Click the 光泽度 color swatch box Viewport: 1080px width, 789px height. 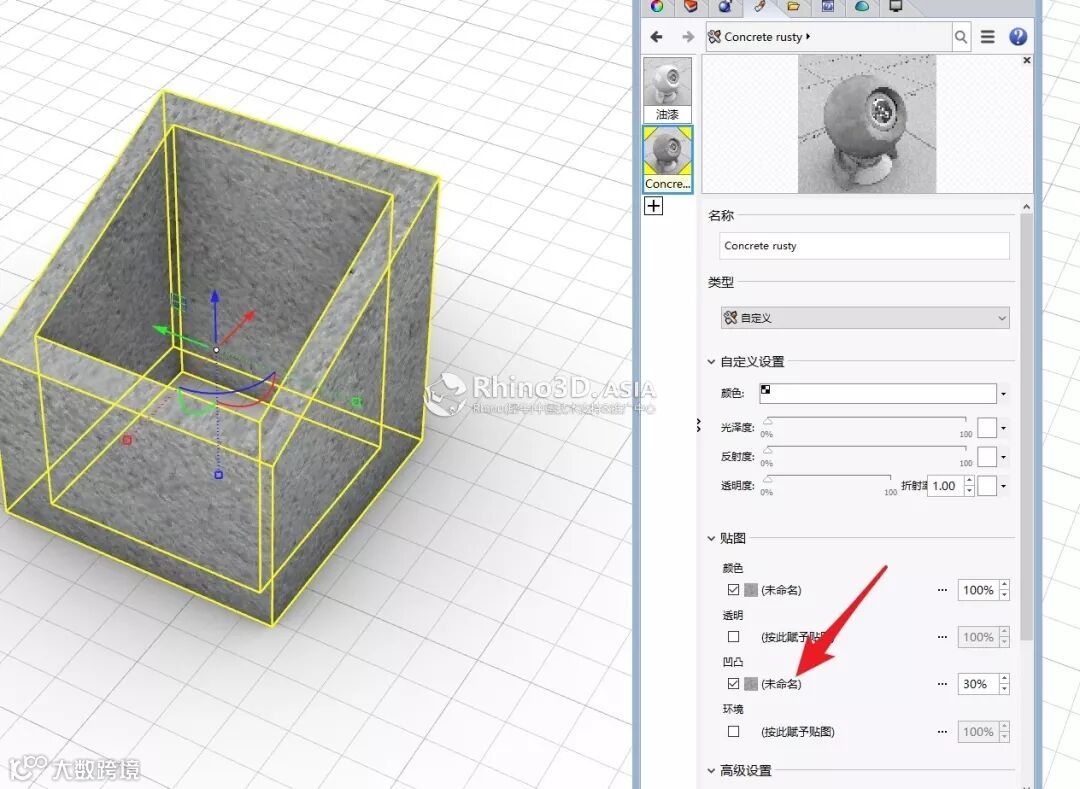pos(987,428)
